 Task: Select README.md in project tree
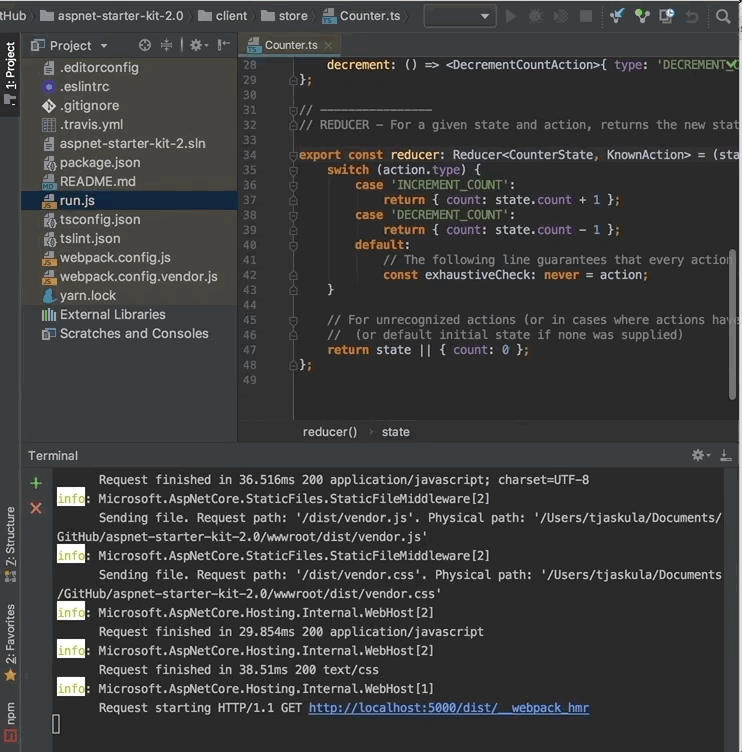pos(130,182)
